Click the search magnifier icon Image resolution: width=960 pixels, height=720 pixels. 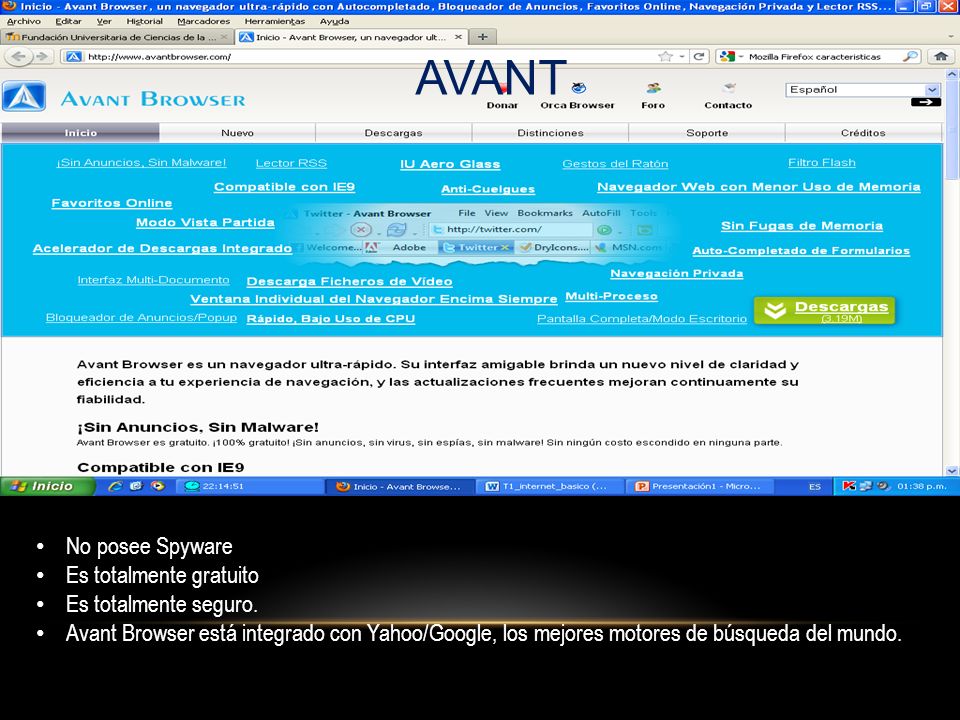click(x=910, y=56)
